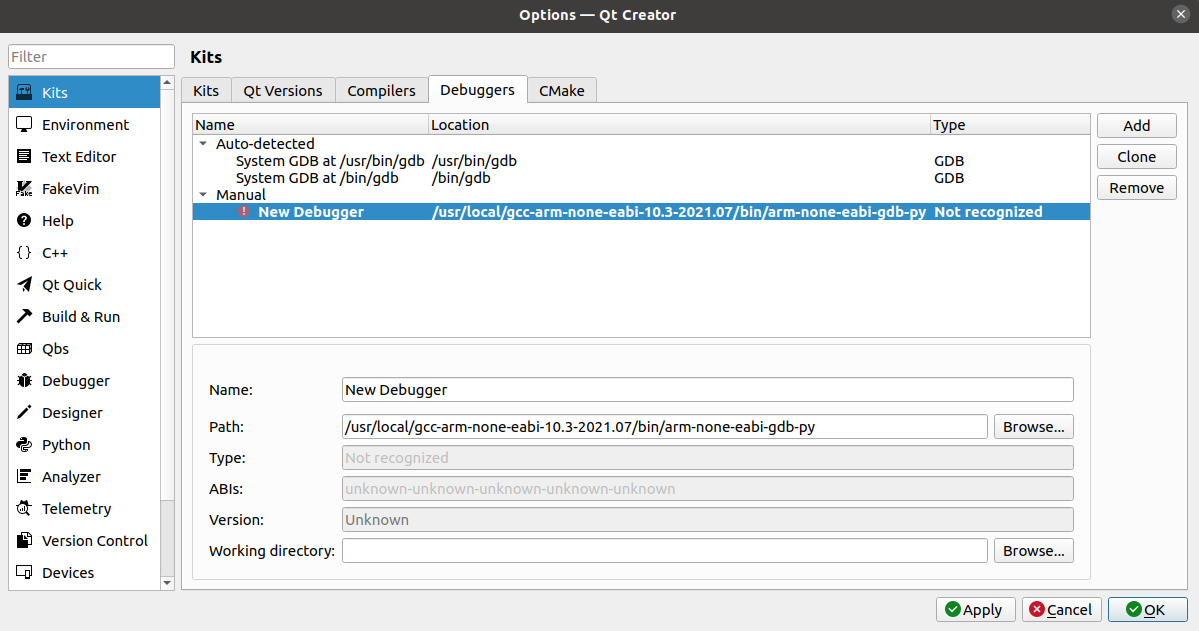
Task: Click the arm-none-eabi-gdb-py location cell
Action: pos(679,212)
